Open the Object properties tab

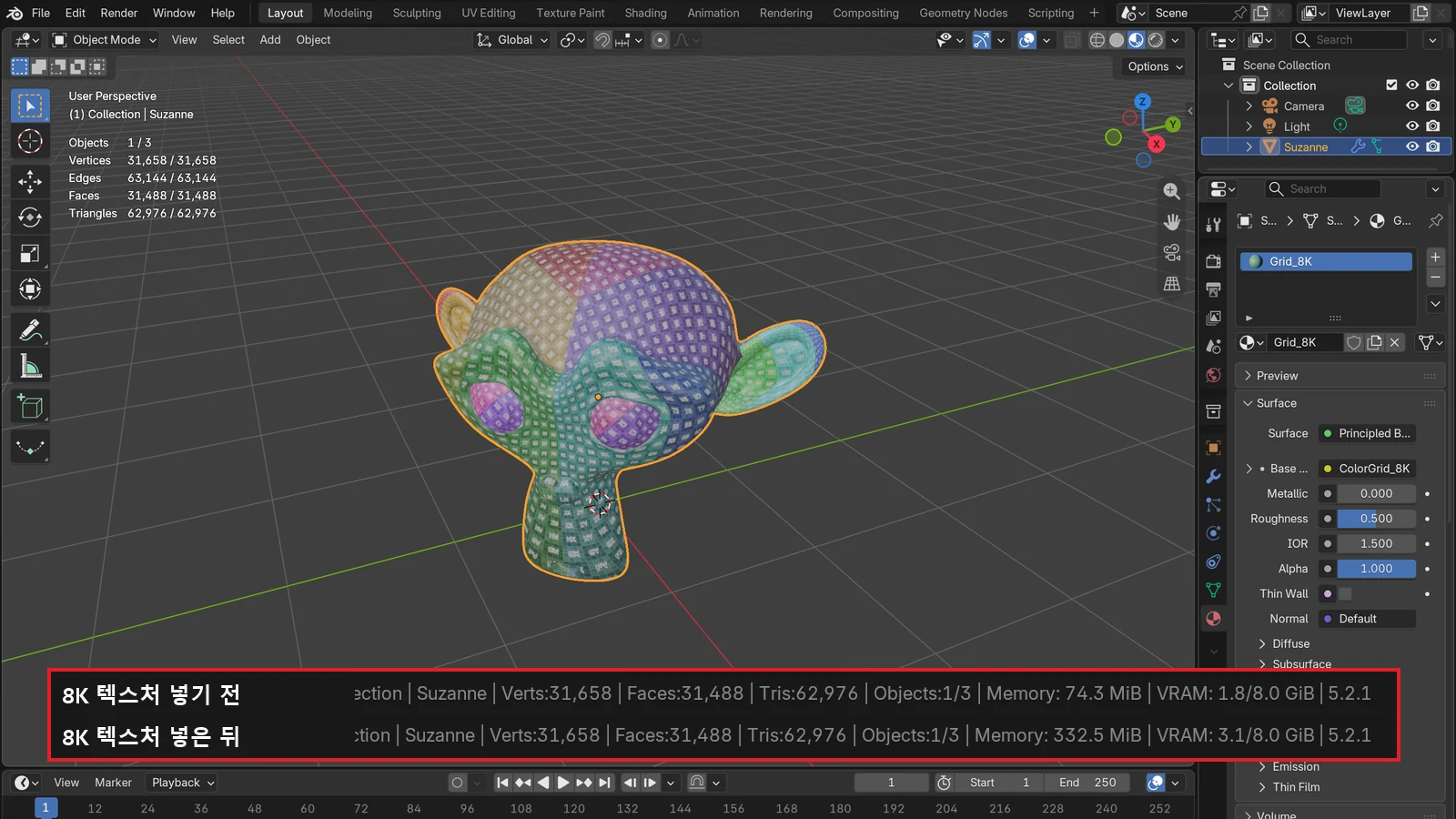[1213, 448]
